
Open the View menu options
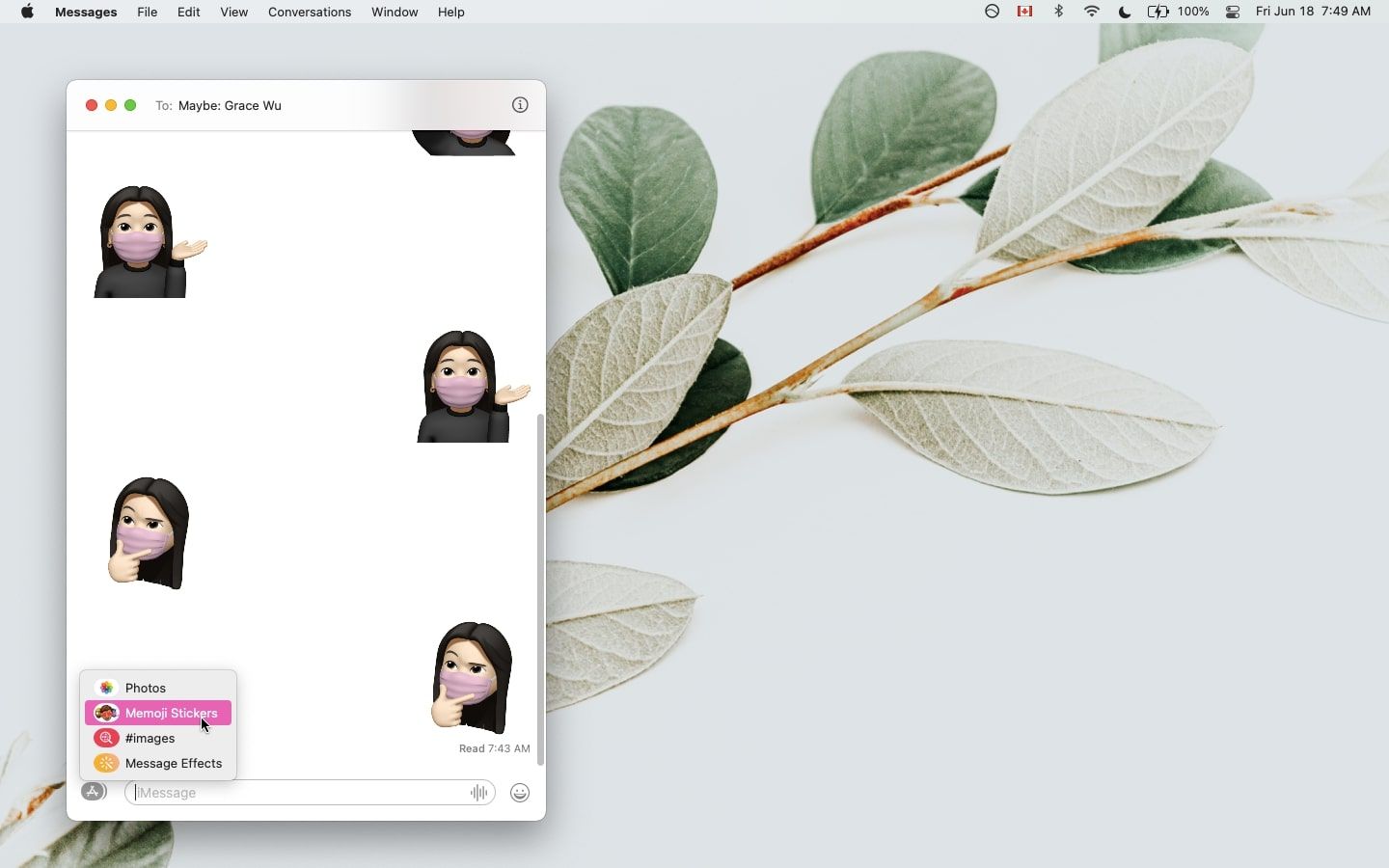(x=233, y=12)
